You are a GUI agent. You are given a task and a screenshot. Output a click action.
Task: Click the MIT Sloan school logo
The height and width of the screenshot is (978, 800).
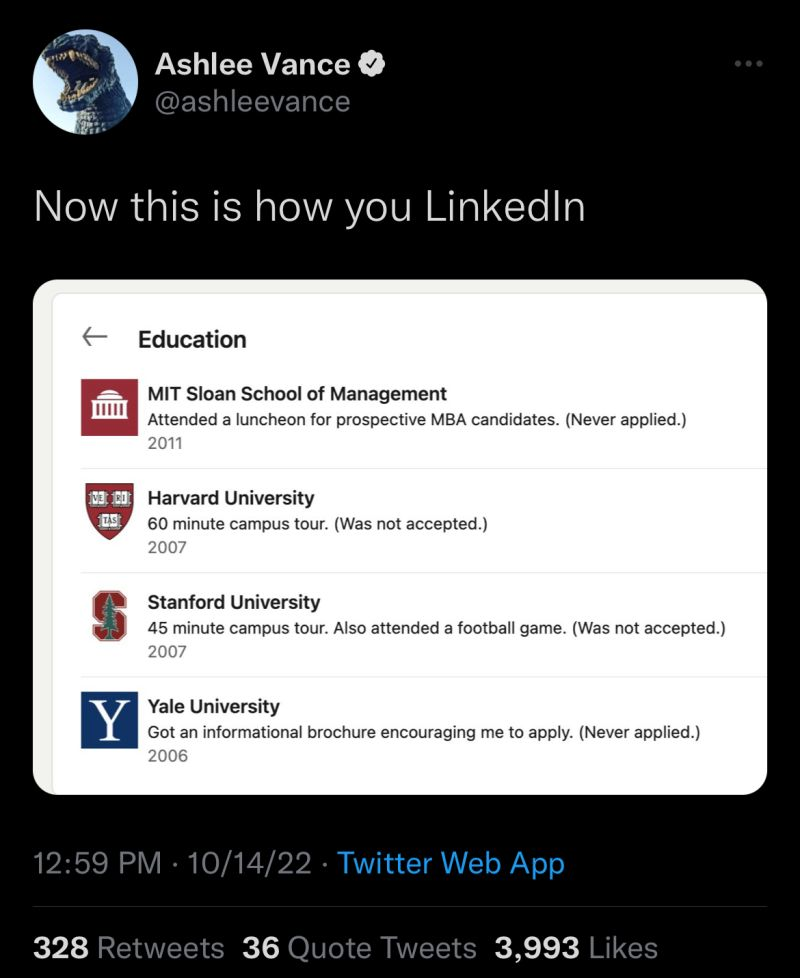[x=109, y=406]
